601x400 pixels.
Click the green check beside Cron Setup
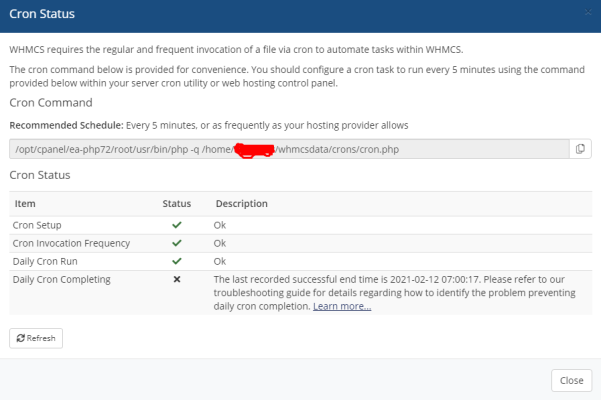(x=177, y=226)
